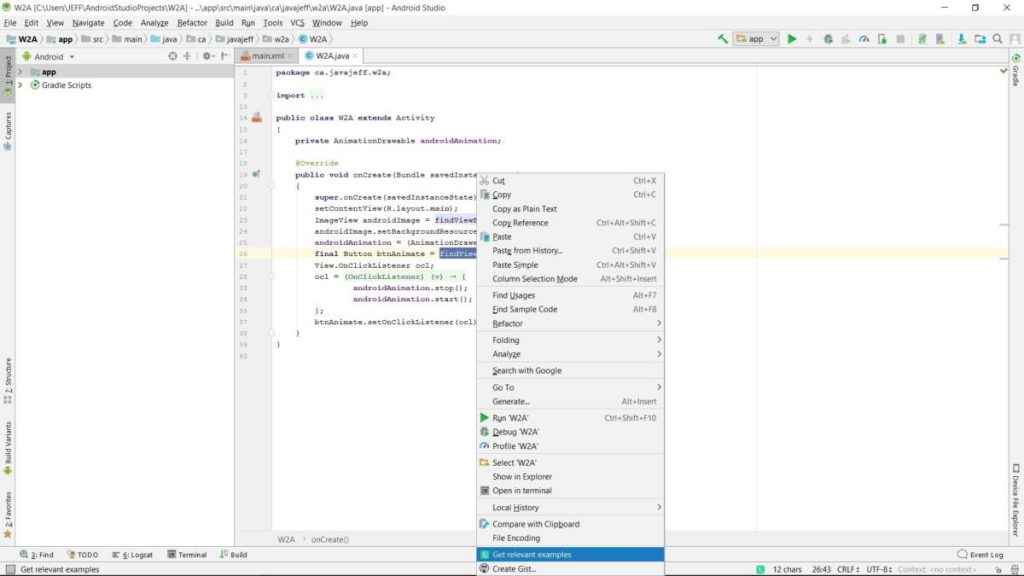
Task: Open the Refactor menu in menu bar
Action: point(192,23)
